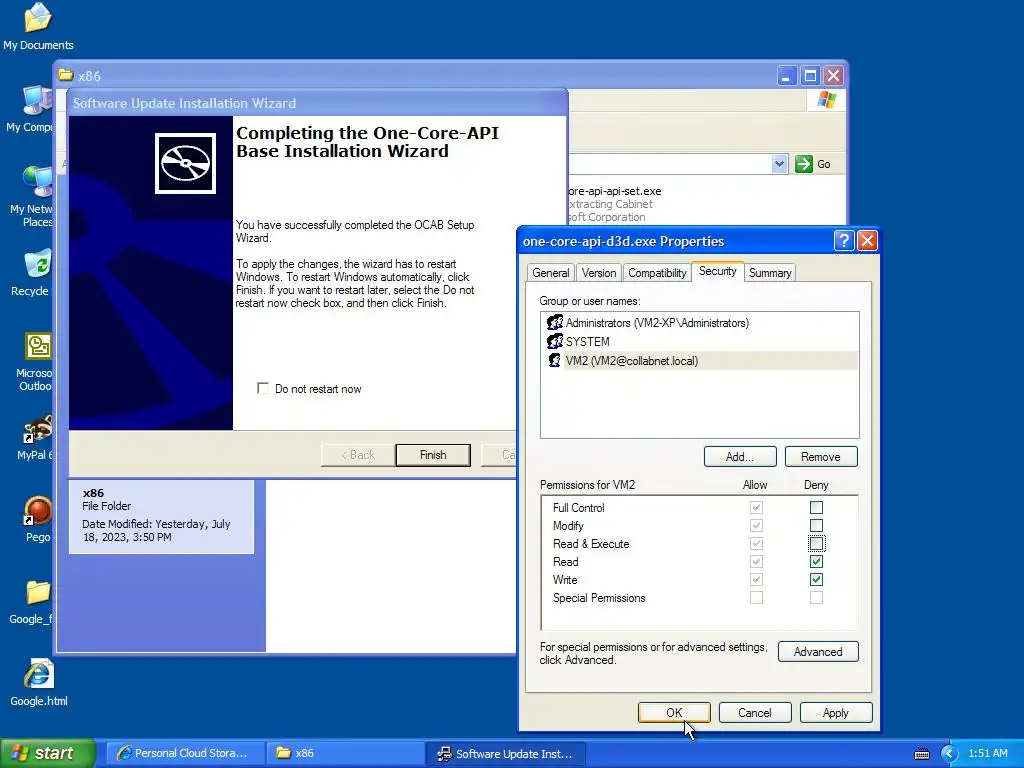Open Advanced permission settings
1024x768 pixels.
(818, 652)
